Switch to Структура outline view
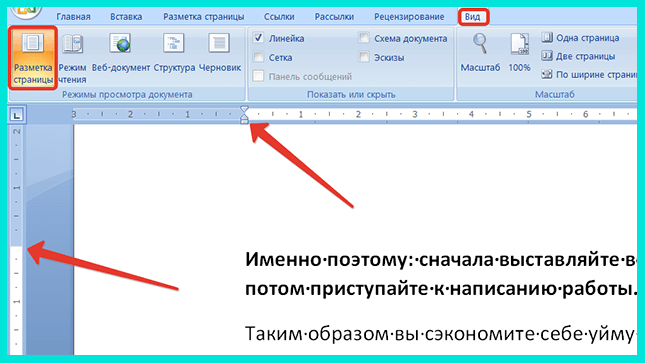The height and width of the screenshot is (363, 645). coord(174,54)
